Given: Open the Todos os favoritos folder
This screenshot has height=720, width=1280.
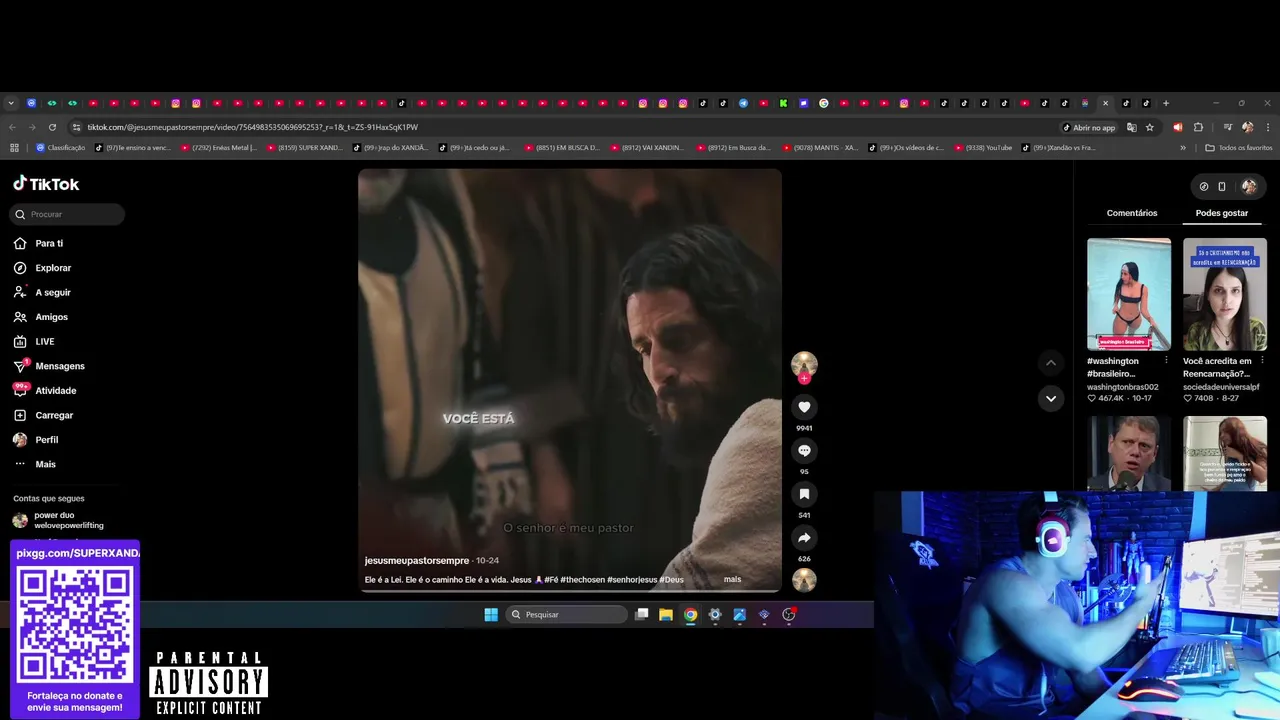Looking at the screenshot, I should [x=1239, y=148].
